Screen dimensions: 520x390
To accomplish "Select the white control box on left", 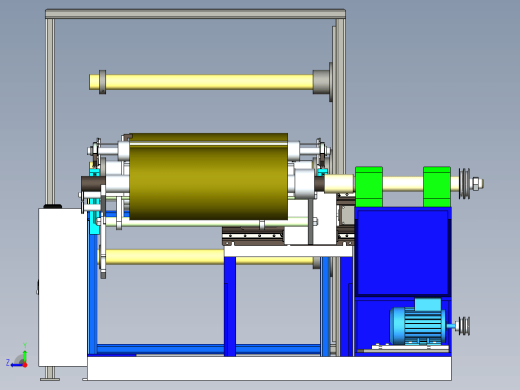I will pyautogui.click(x=63, y=287).
